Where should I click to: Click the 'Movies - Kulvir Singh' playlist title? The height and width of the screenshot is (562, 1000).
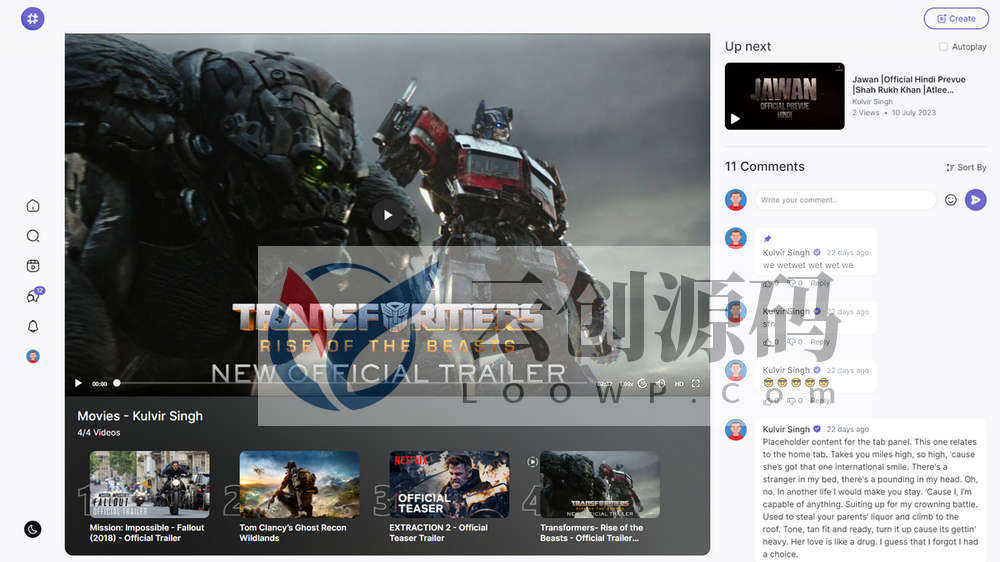point(140,416)
